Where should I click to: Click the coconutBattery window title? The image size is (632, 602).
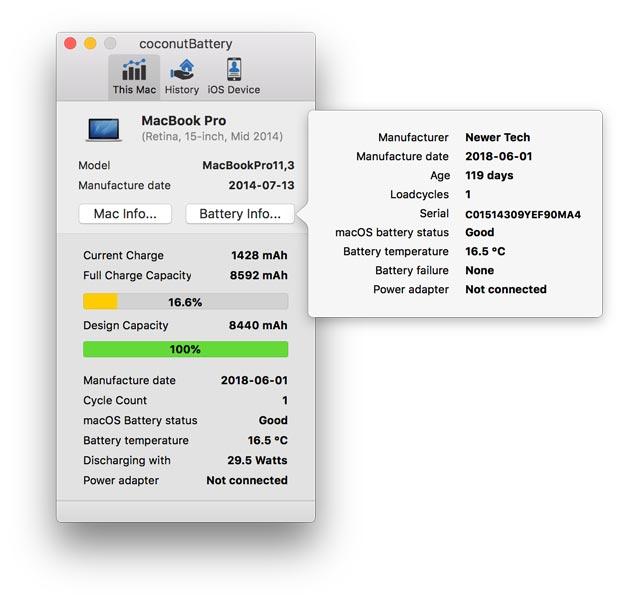click(186, 44)
